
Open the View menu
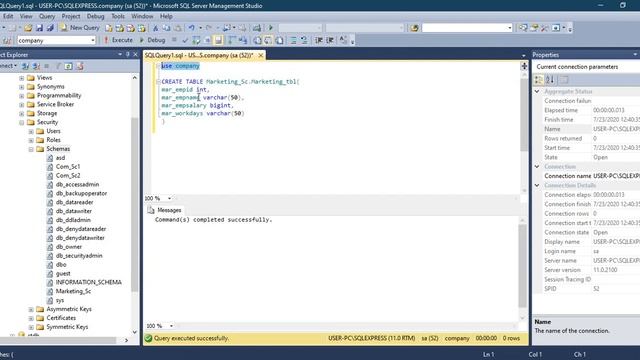26,16
